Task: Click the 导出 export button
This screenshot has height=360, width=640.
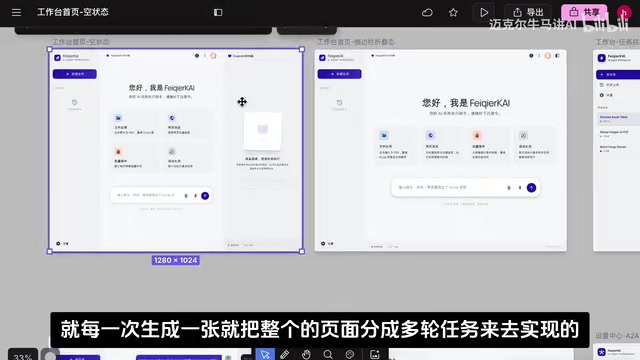Action: 528,12
